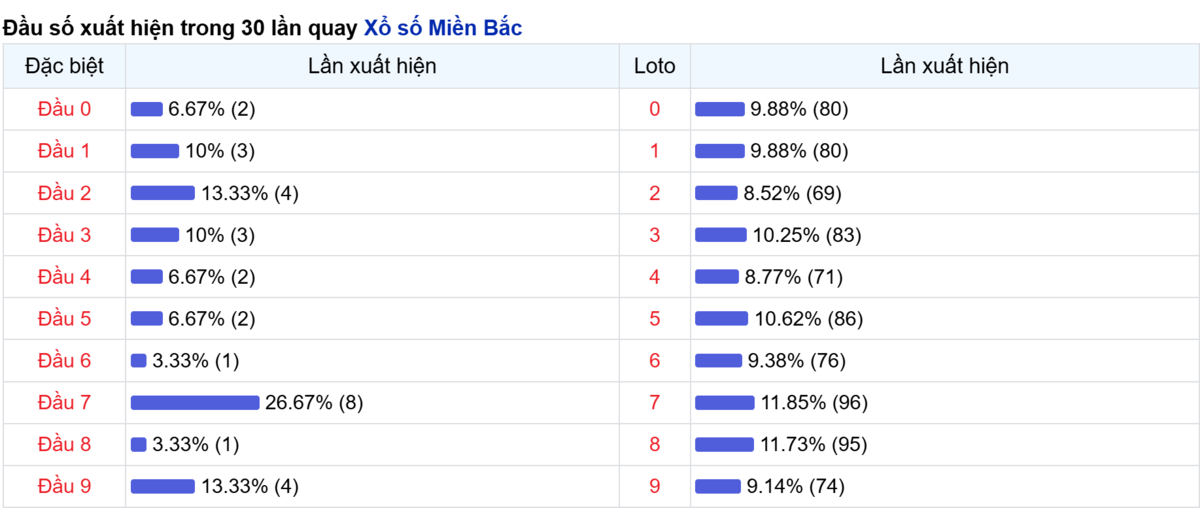1200x508 pixels.
Task: Select the Đầu 6 row label
Action: (64, 361)
